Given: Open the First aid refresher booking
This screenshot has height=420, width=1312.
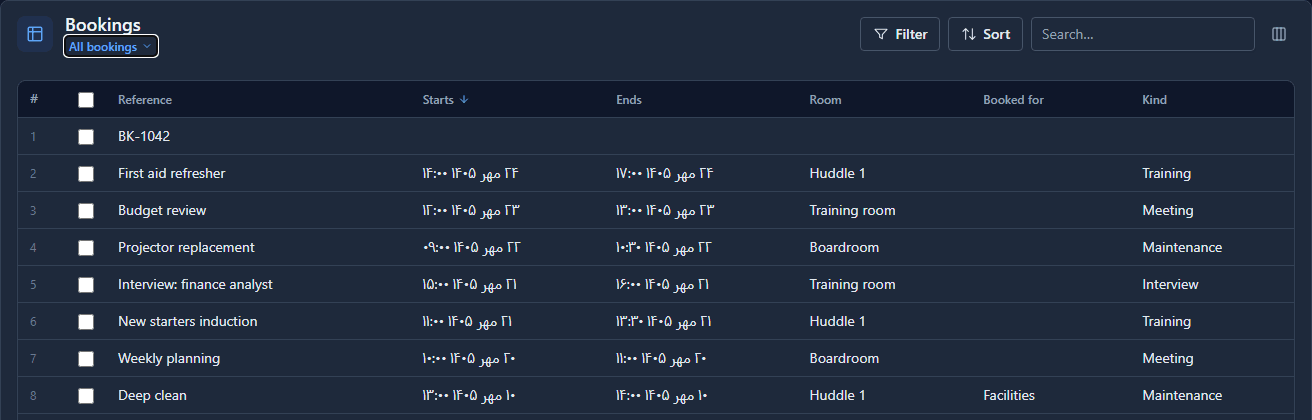Looking at the screenshot, I should coord(171,174).
